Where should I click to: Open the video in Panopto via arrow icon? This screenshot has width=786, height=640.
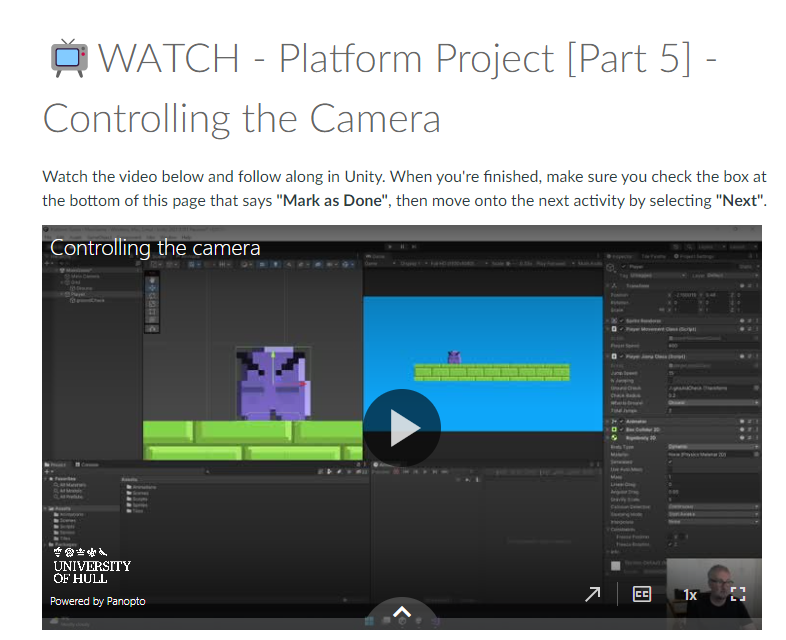593,594
